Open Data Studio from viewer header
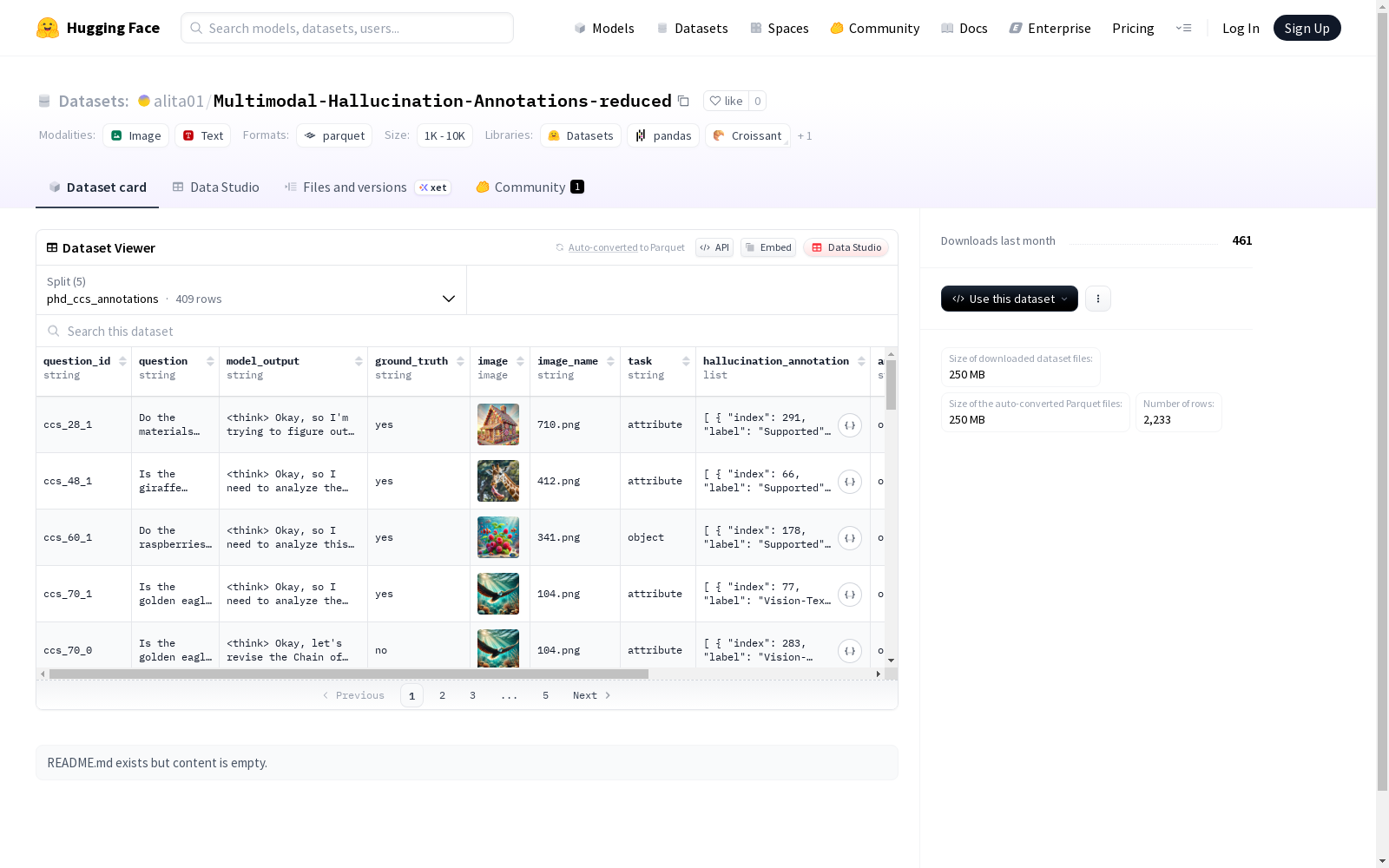Viewport: 1389px width, 868px height. pos(846,247)
